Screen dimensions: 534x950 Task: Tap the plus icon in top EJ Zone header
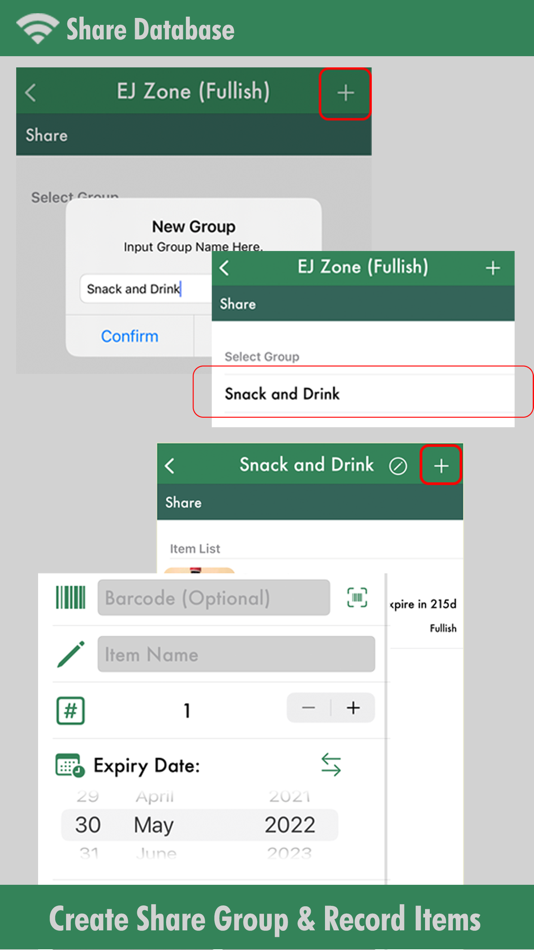[345, 93]
